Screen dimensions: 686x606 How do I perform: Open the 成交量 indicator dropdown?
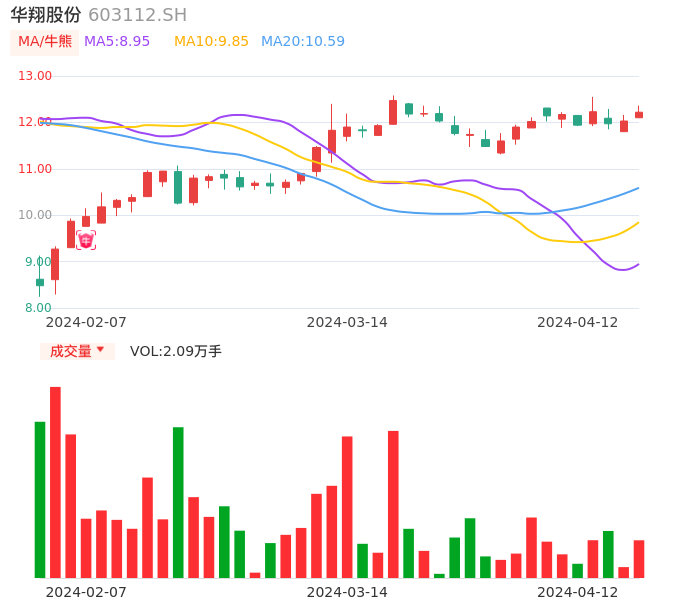tap(77, 351)
